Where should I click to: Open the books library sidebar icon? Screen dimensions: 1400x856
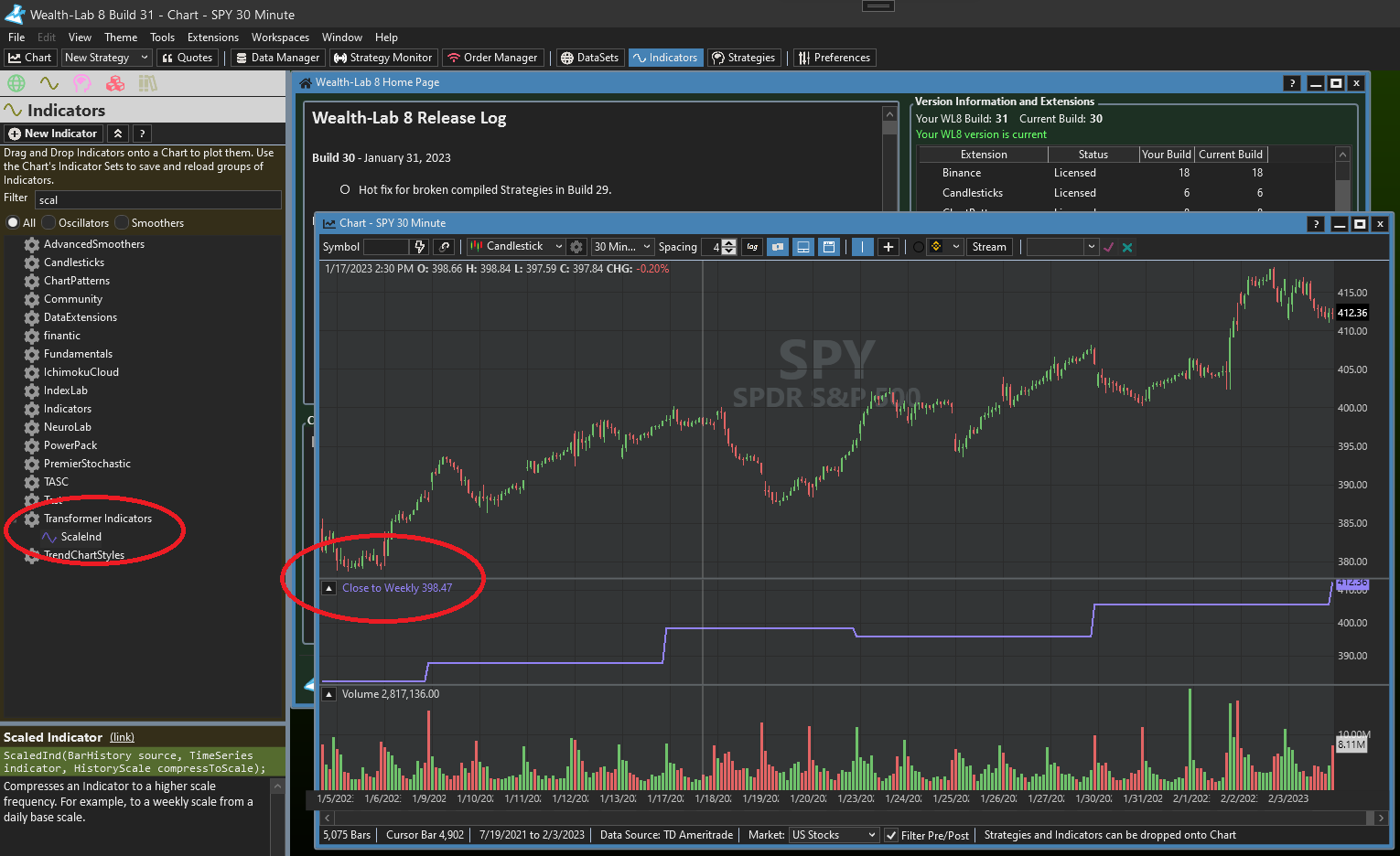[148, 83]
